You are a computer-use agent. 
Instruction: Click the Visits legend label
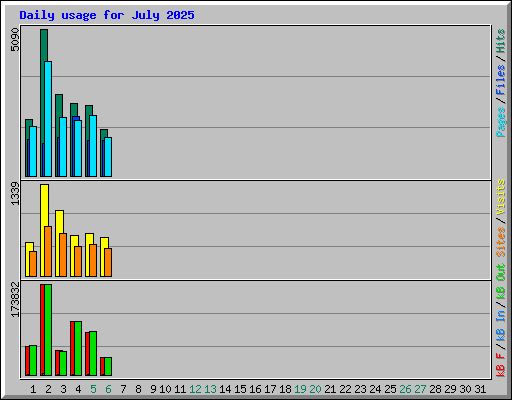pyautogui.click(x=500, y=197)
